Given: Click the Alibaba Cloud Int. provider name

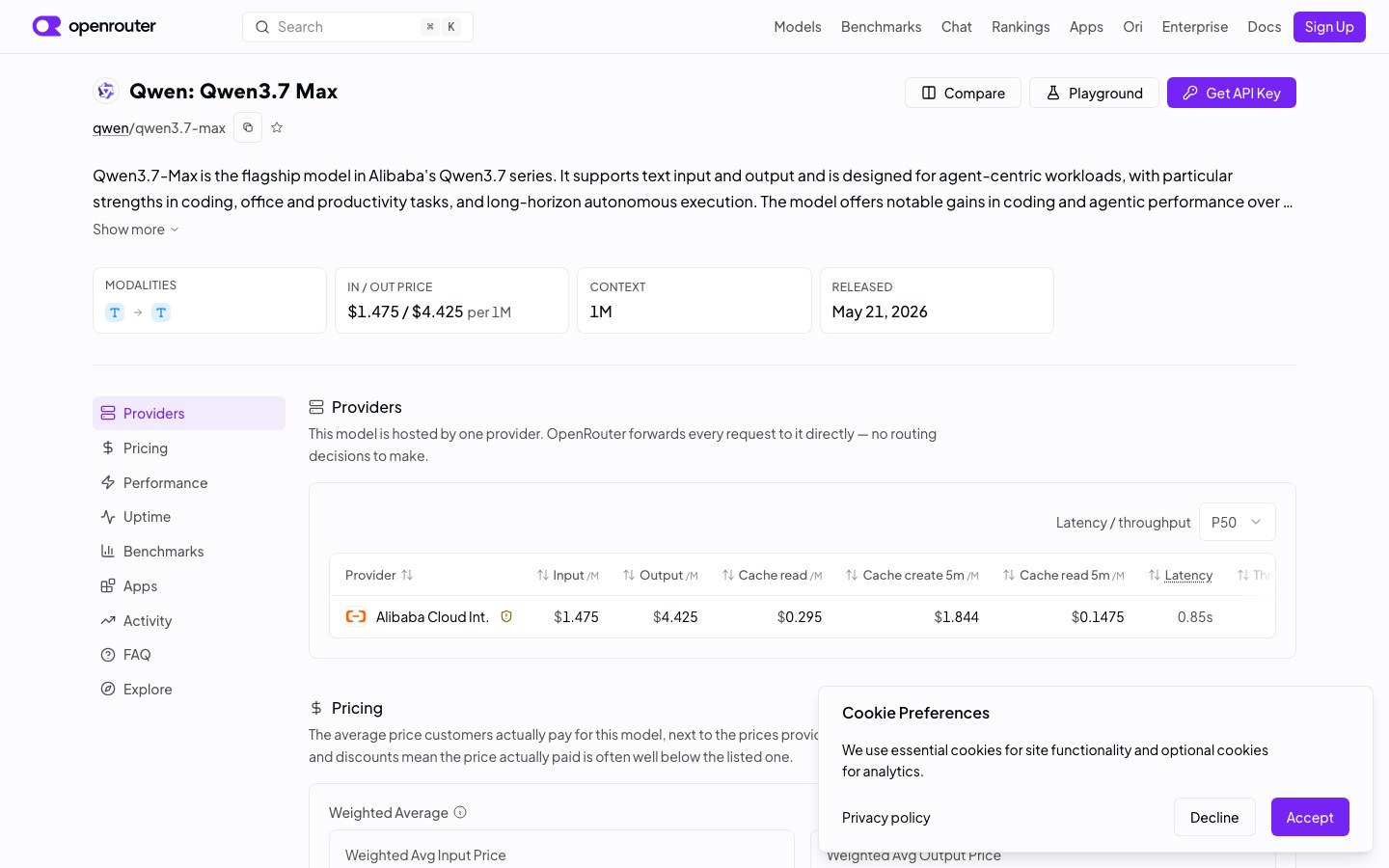Looking at the screenshot, I should click(x=432, y=616).
